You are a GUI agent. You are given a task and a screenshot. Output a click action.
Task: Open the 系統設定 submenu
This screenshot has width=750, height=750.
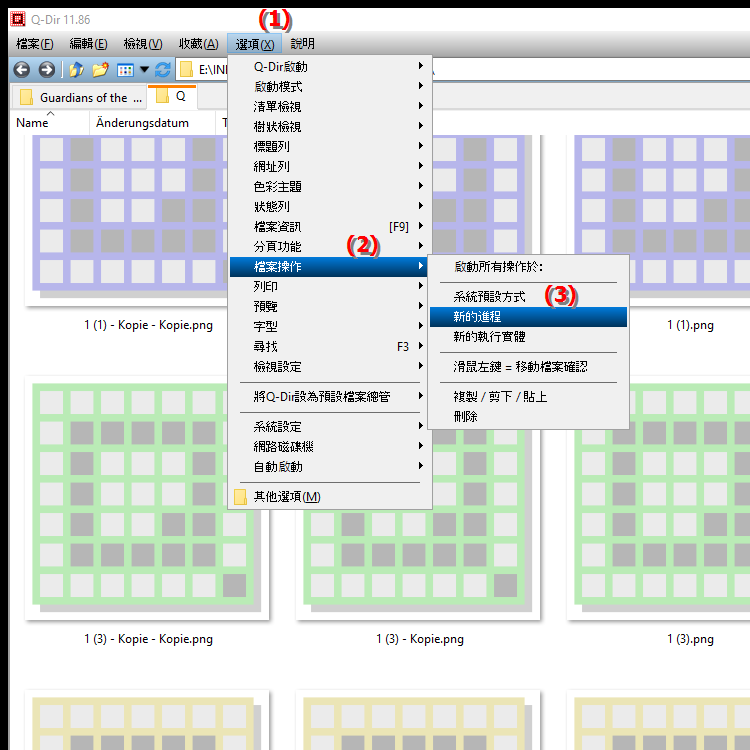(330, 426)
